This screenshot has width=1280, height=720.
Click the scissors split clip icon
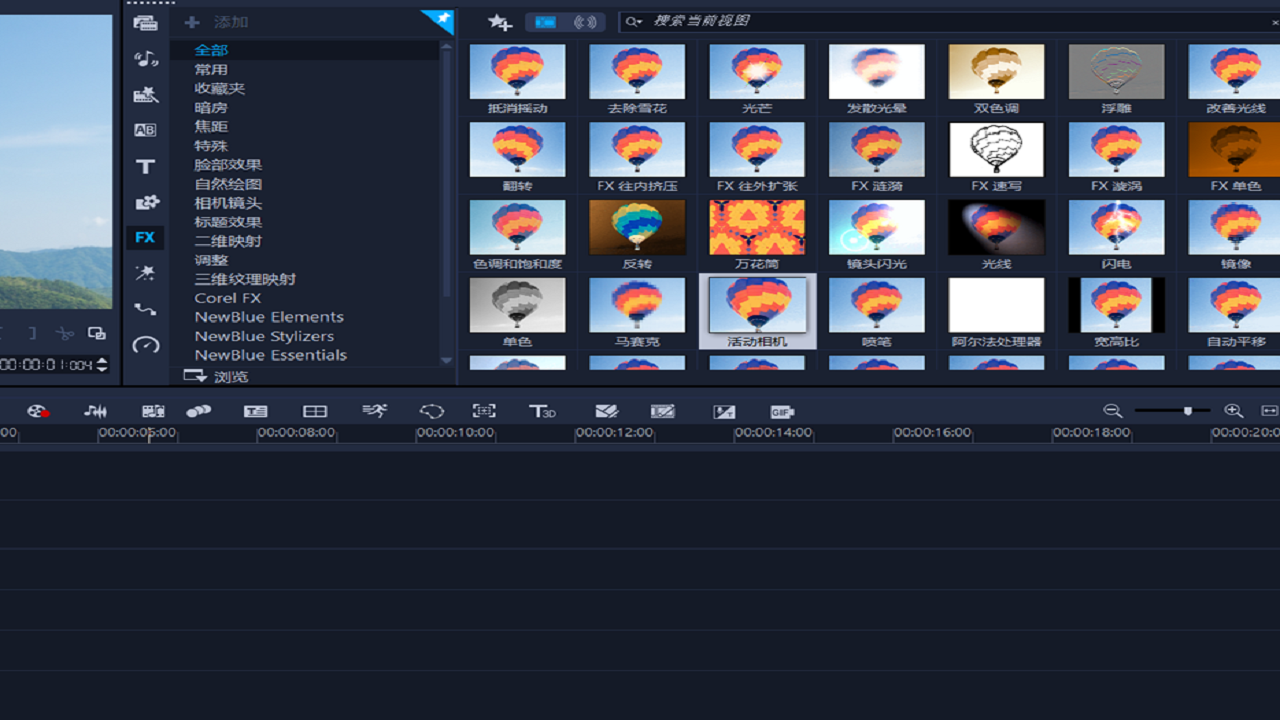tap(64, 333)
